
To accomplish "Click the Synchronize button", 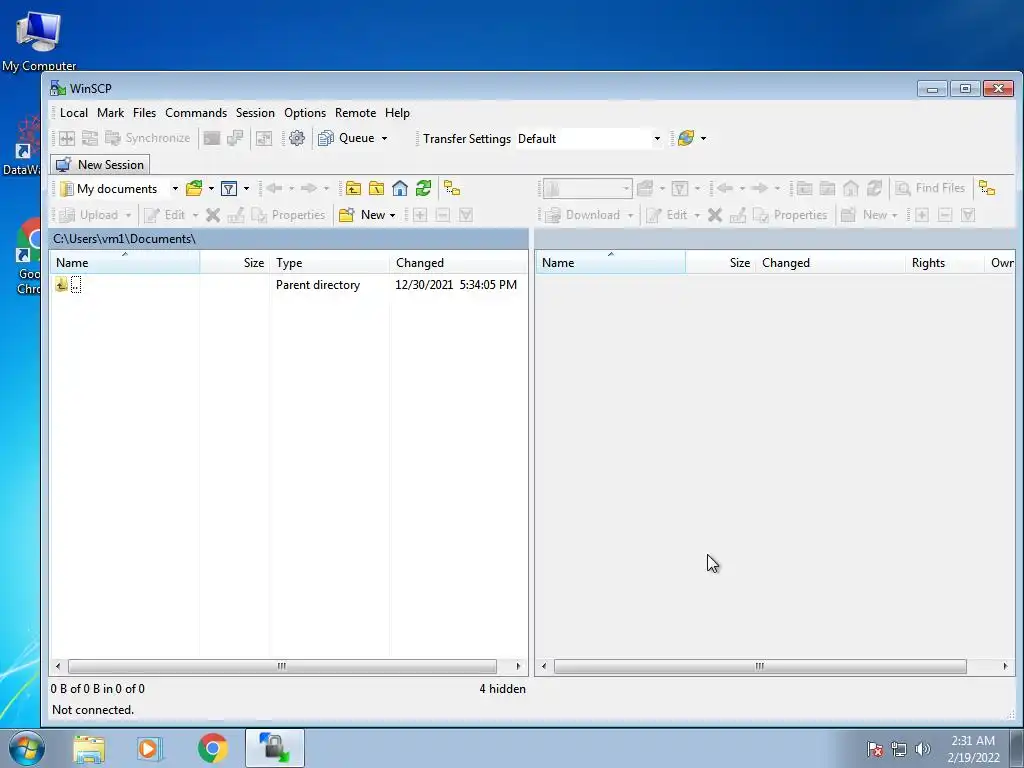I will 148,138.
